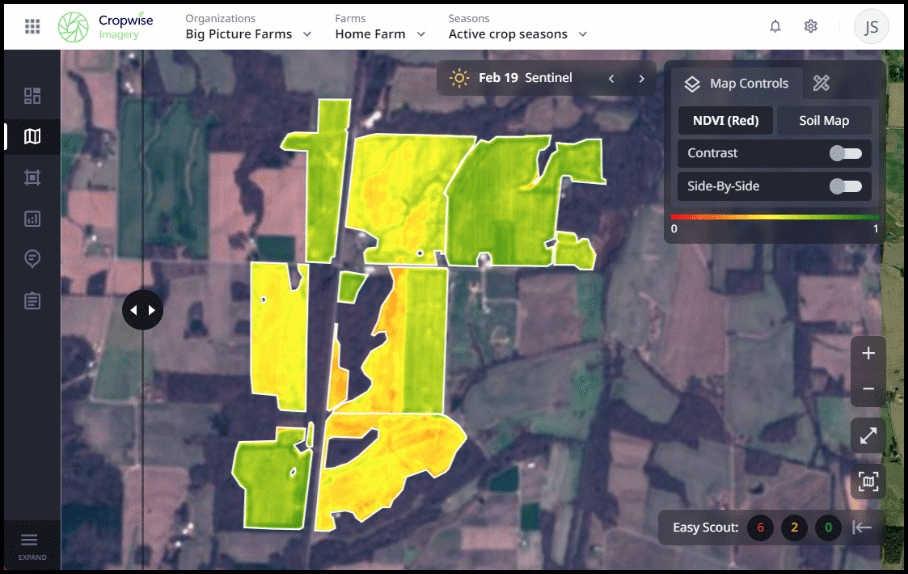Open the scouting notes pin sidebar icon
Screen dimensions: 908x574
point(32,259)
